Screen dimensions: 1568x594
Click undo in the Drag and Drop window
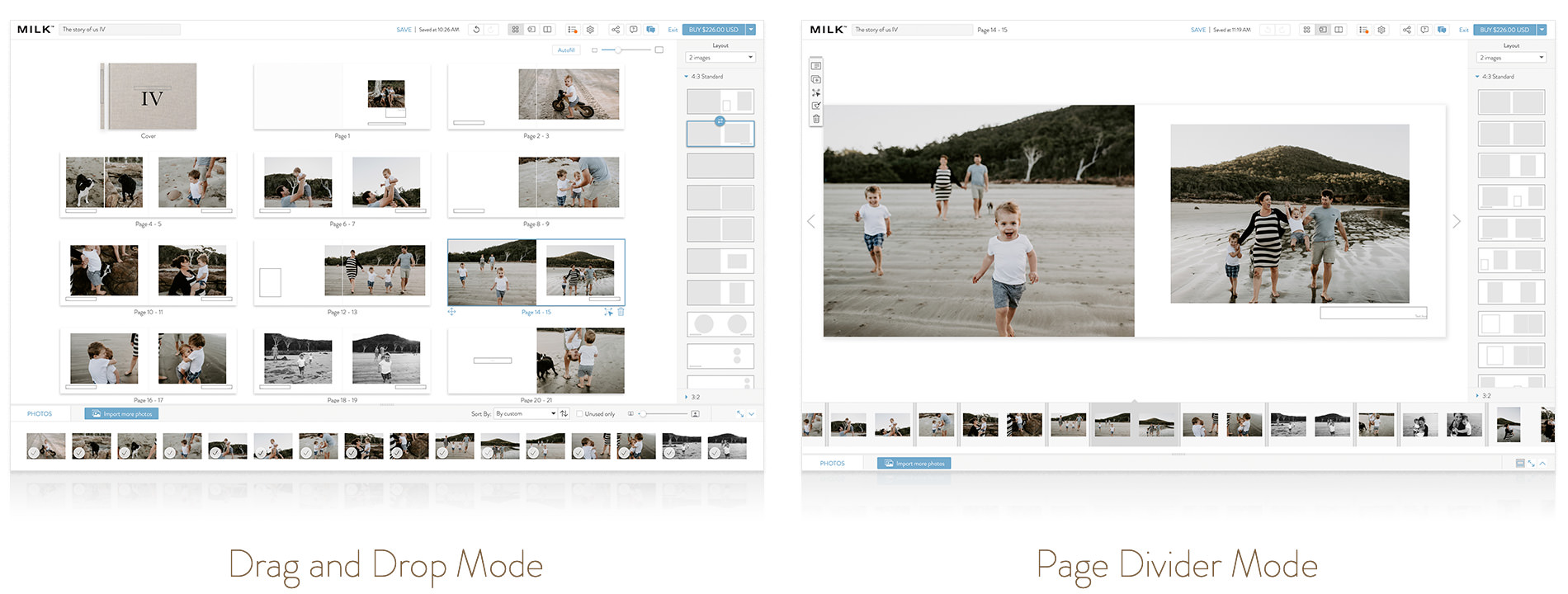476,30
